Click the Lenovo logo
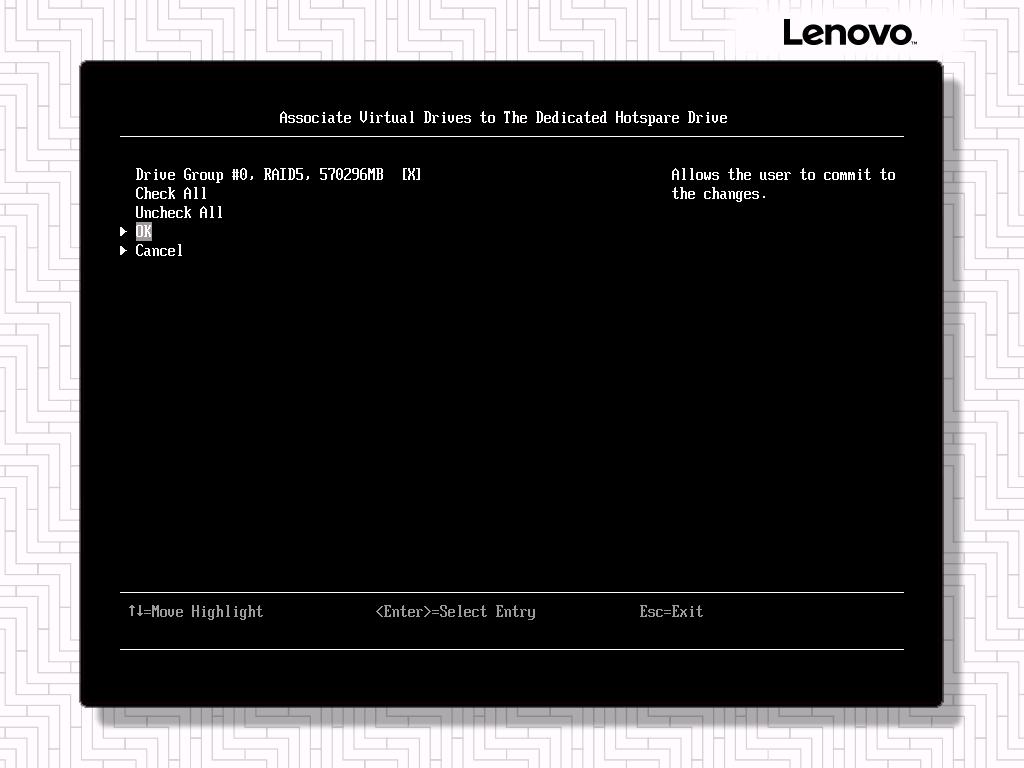This screenshot has width=1024, height=768. [x=848, y=33]
